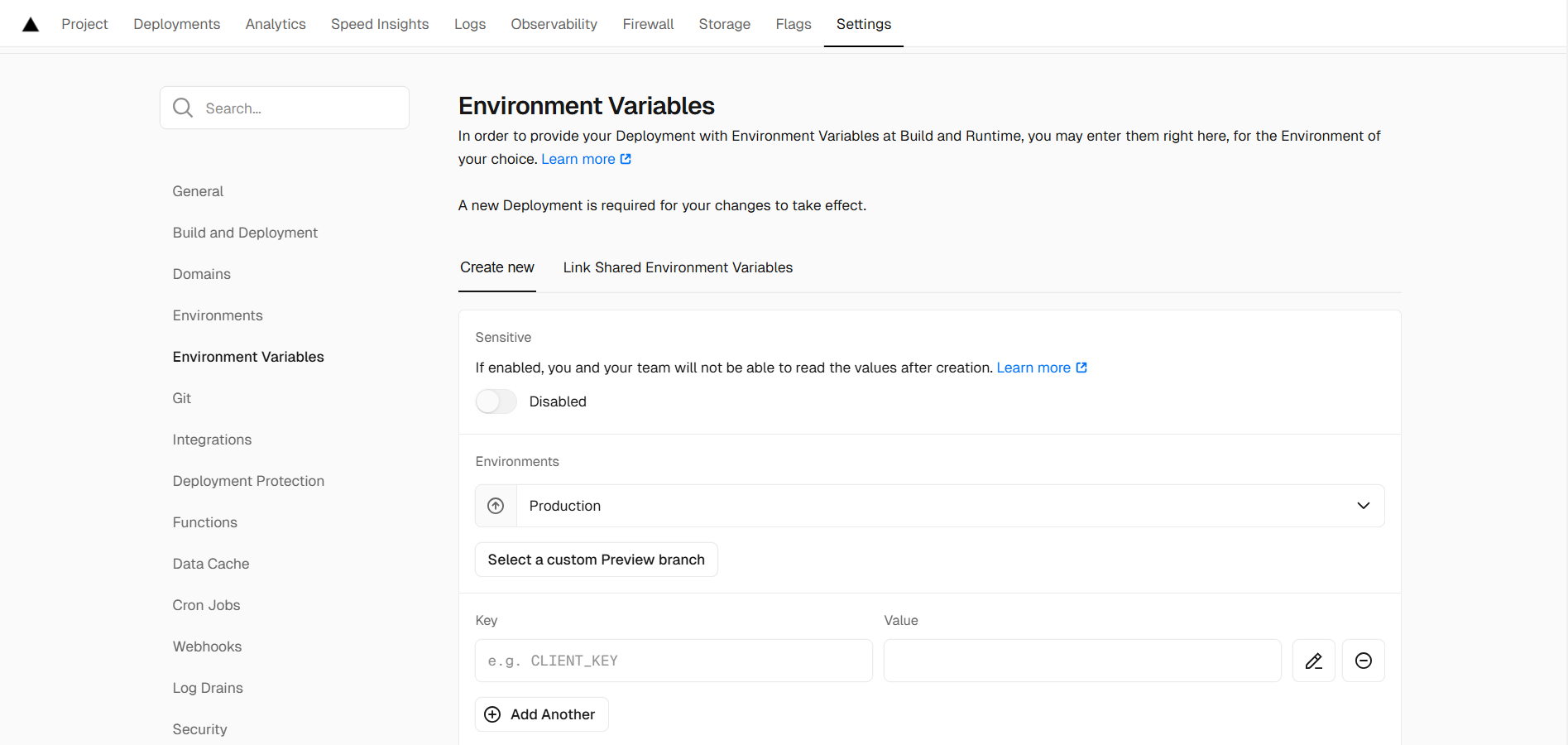This screenshot has width=1568, height=745.
Task: Click external link icon after top Learn more
Action: tap(626, 159)
